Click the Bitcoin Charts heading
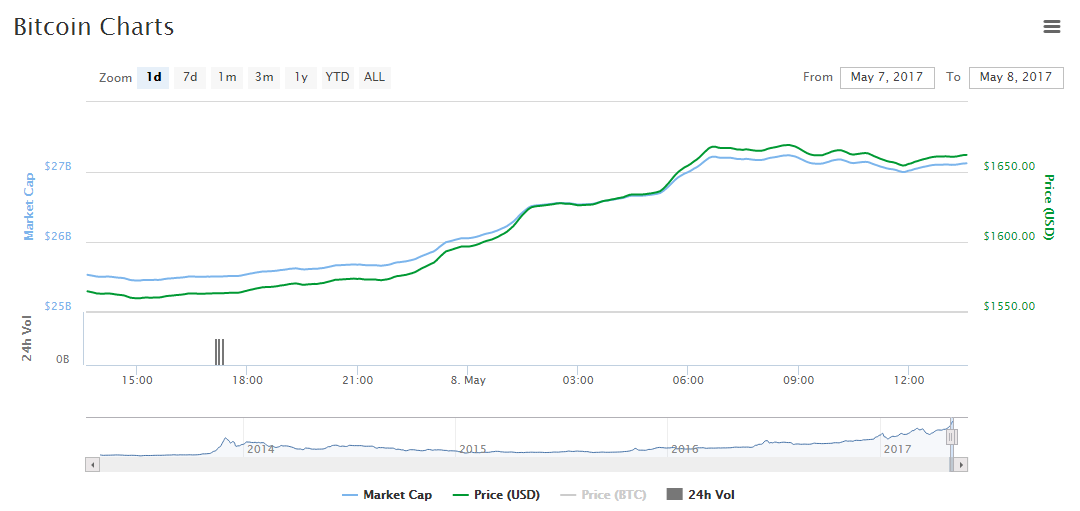 coord(94,28)
